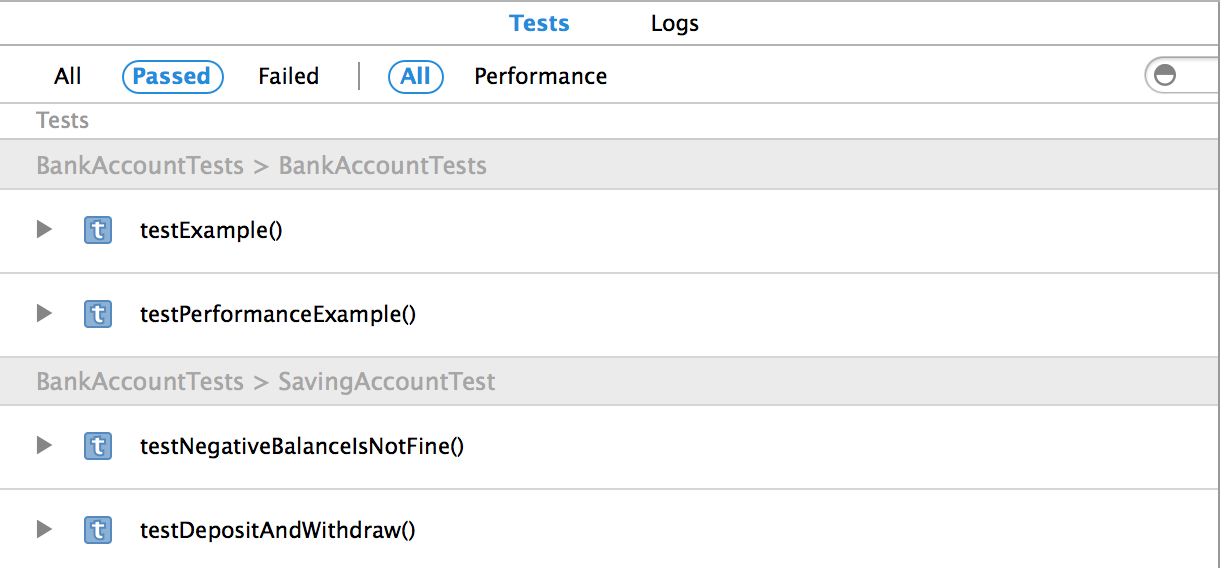
Task: Expand the testExample() disclosure triangle
Action: [x=43, y=230]
